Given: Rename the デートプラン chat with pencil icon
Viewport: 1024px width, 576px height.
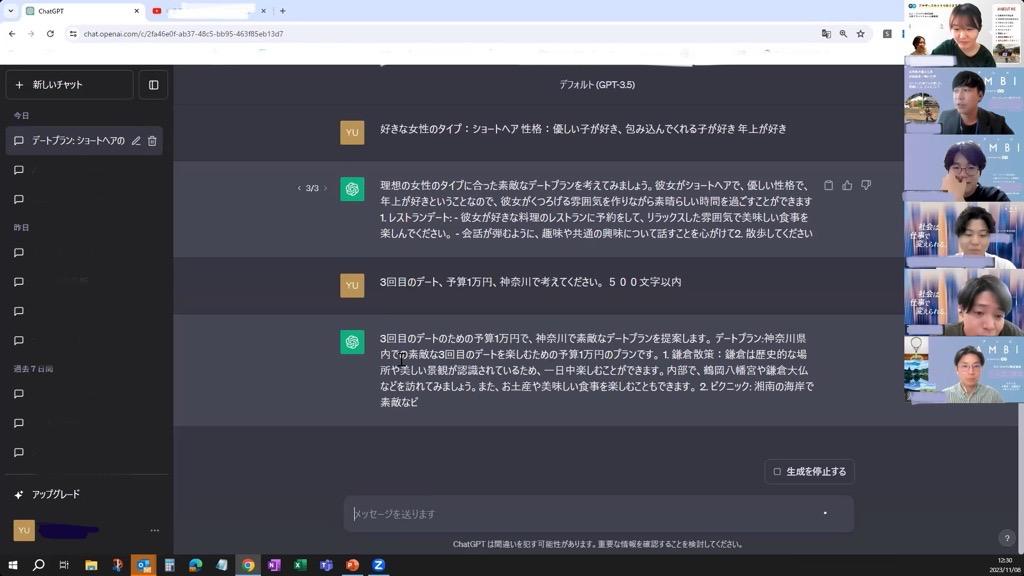Looking at the screenshot, I should (x=136, y=141).
